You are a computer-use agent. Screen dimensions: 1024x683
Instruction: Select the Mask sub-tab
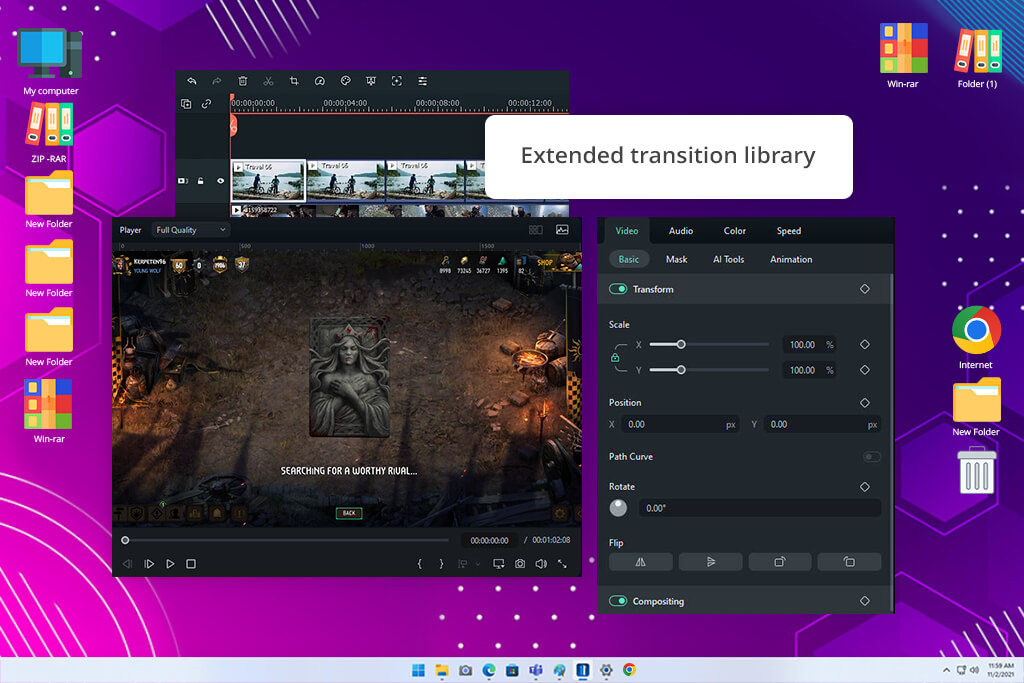pos(676,259)
